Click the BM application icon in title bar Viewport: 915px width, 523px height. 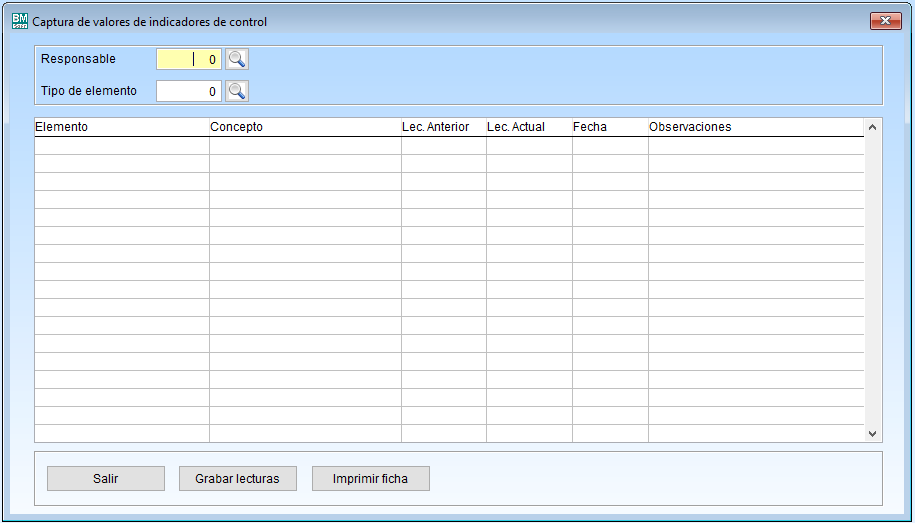19,20
